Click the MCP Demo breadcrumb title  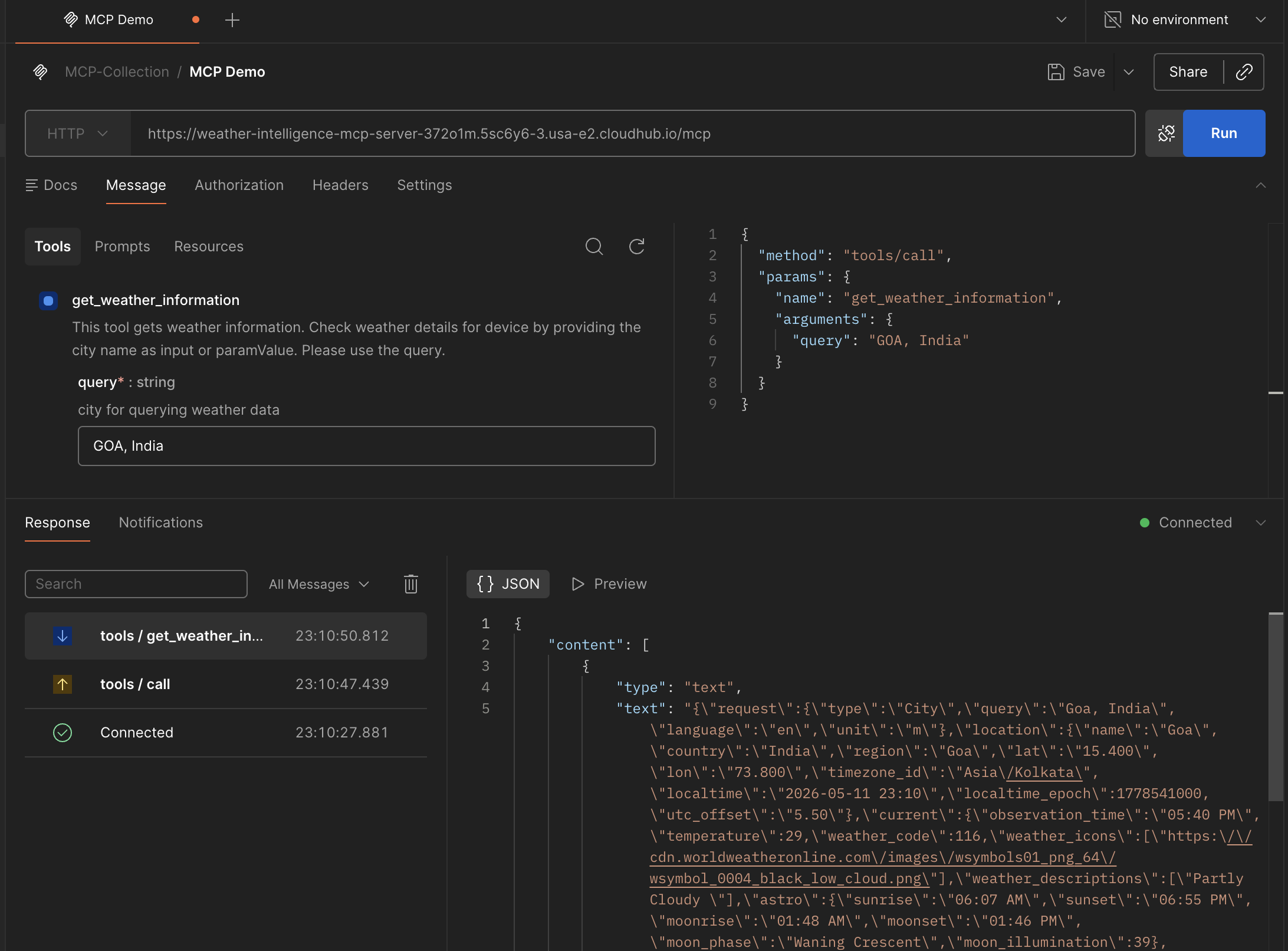[227, 72]
